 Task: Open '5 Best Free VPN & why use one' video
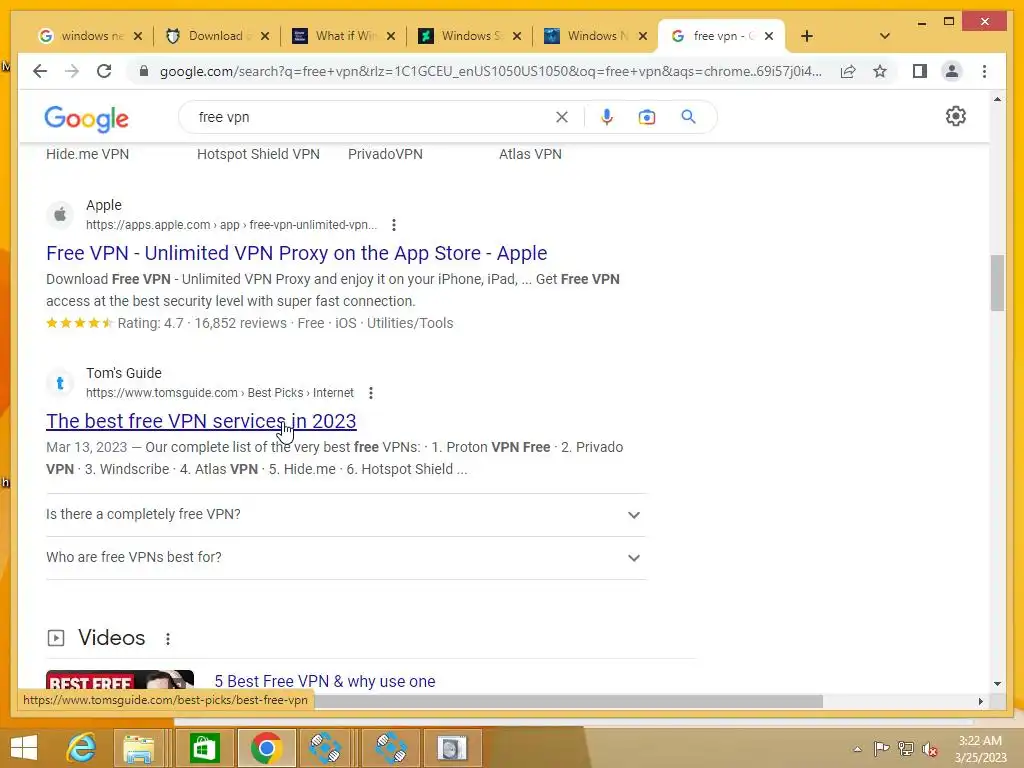[x=325, y=681]
